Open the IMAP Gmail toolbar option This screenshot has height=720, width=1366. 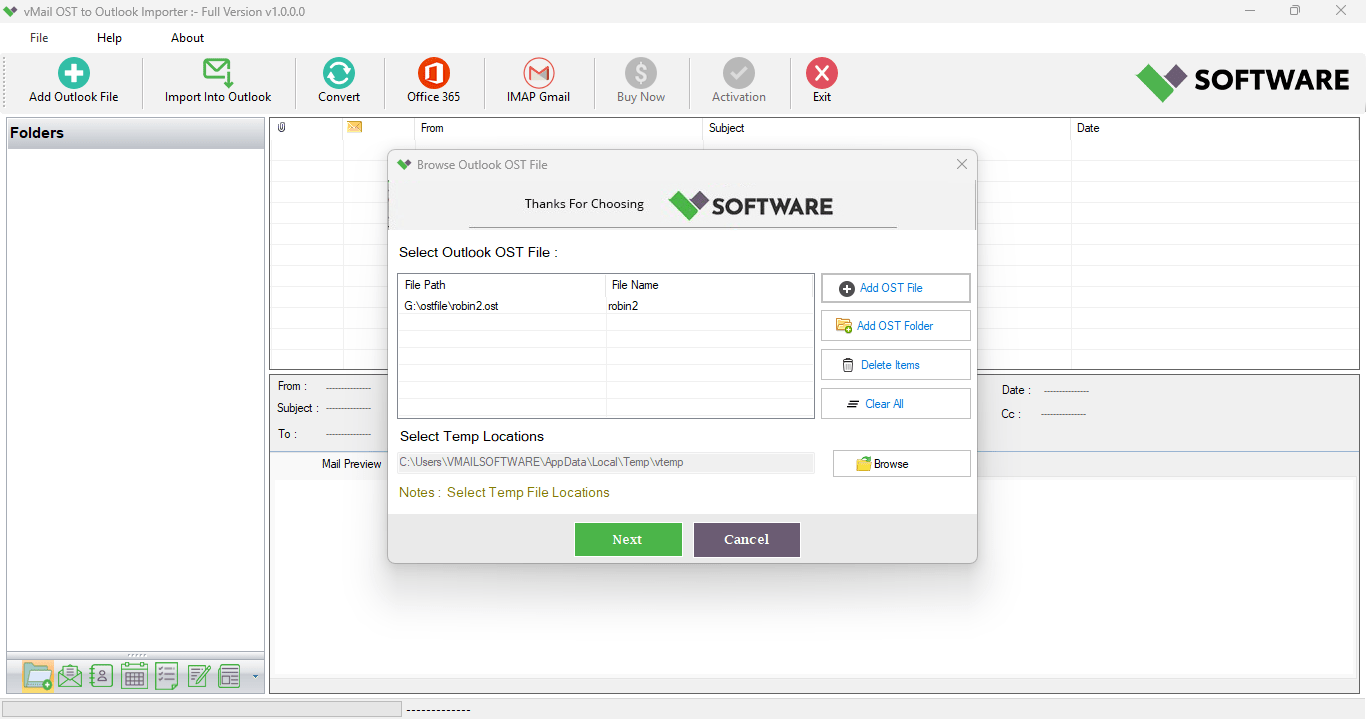pyautogui.click(x=538, y=81)
